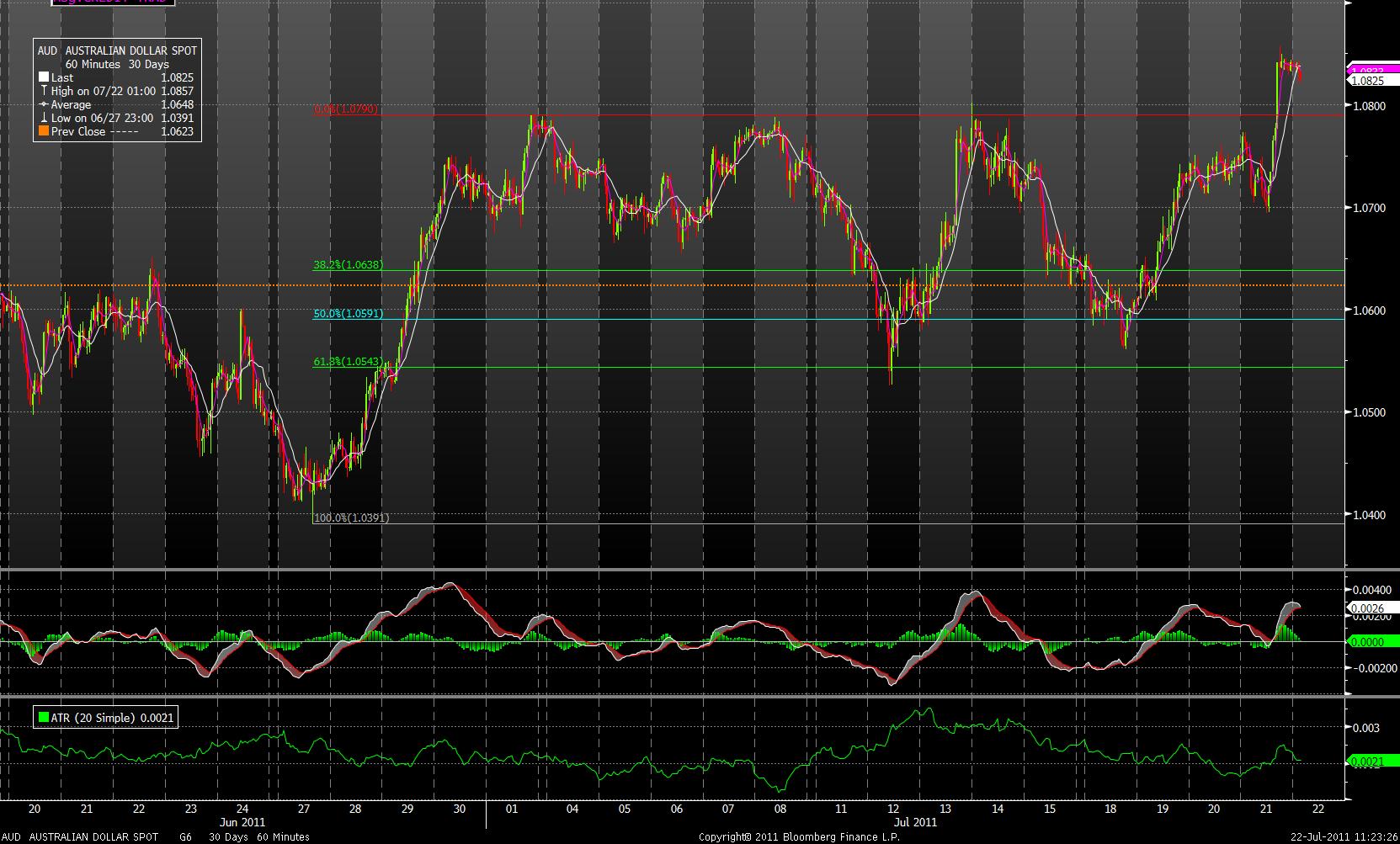The width and height of the screenshot is (1400, 844).
Task: Click the red 0.0% (1.0790) Fibonacci label
Action: [x=346, y=109]
